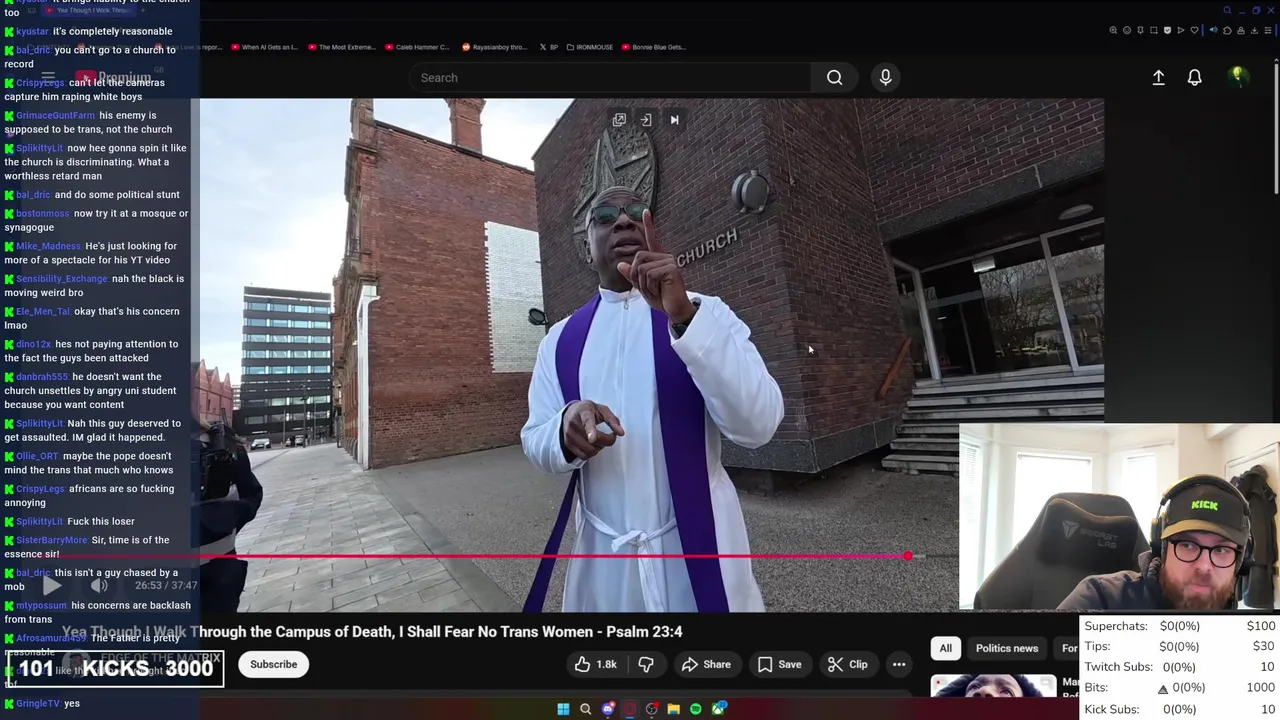Open the bookmark 'Caleb Hammer C...'
Image resolution: width=1280 pixels, height=720 pixels.
(417, 47)
